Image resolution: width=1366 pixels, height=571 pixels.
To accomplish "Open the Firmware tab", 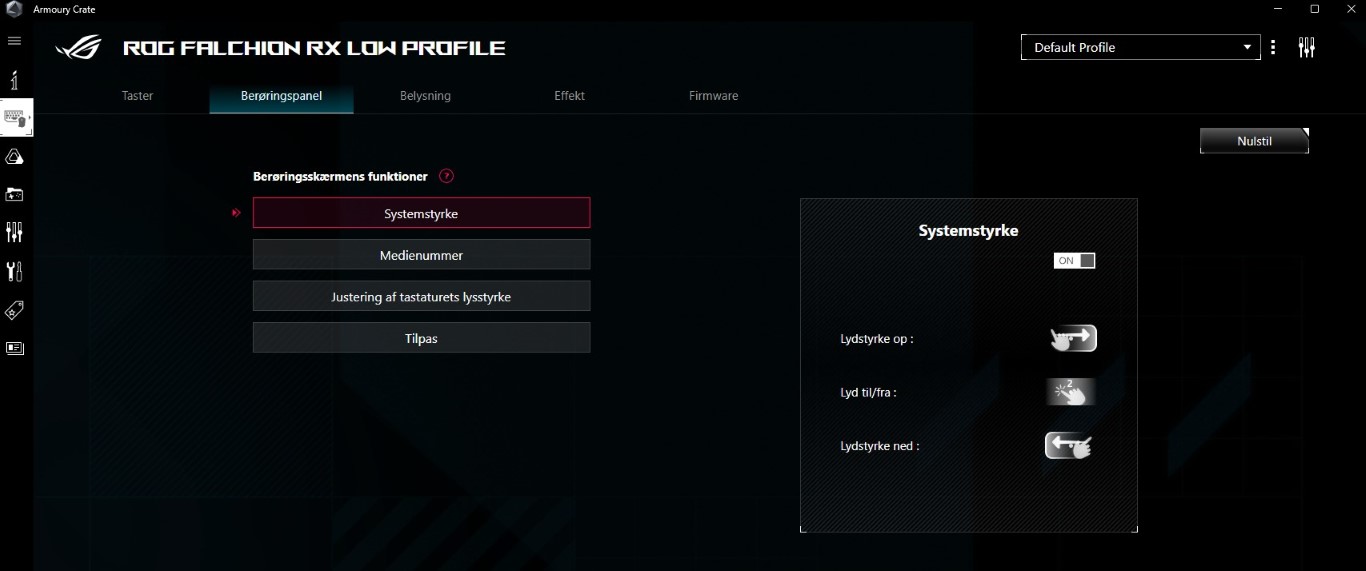I will click(x=714, y=96).
